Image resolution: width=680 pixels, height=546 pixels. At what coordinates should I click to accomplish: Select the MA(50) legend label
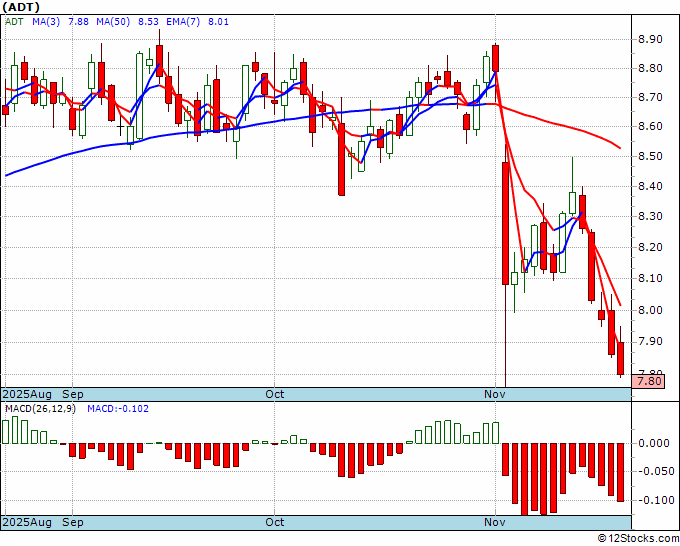113,22
